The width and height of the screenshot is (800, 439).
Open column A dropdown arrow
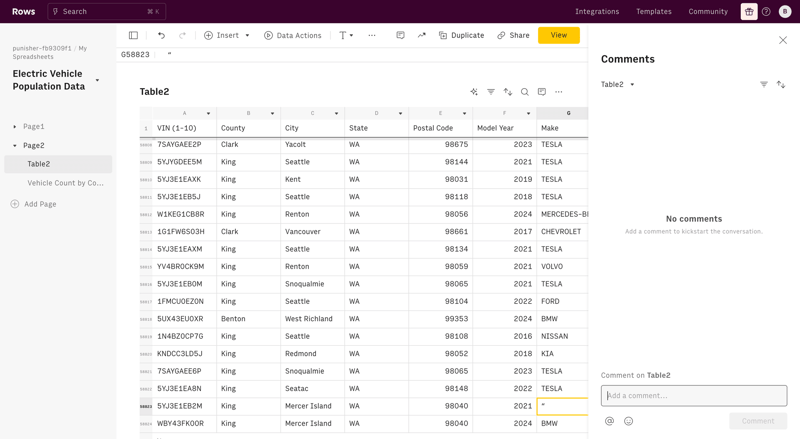208,113
